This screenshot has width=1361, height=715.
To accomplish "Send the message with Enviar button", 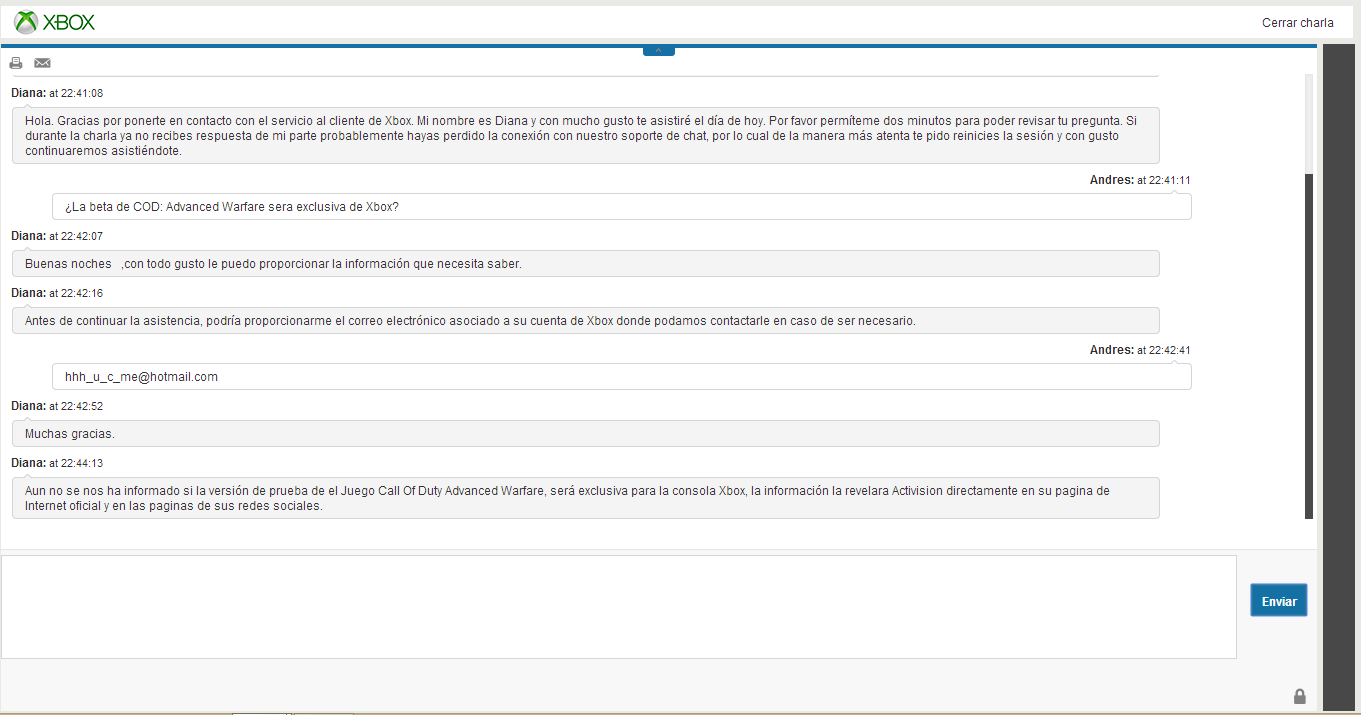I will pos(1279,601).
